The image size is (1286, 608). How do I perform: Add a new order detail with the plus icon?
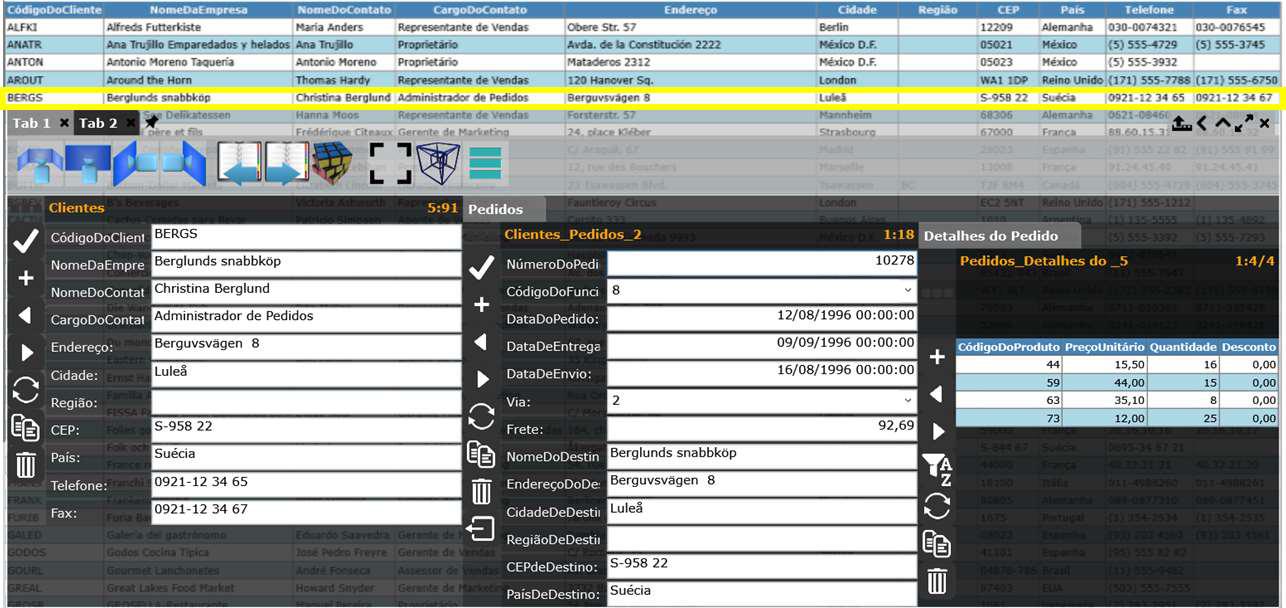coord(936,356)
